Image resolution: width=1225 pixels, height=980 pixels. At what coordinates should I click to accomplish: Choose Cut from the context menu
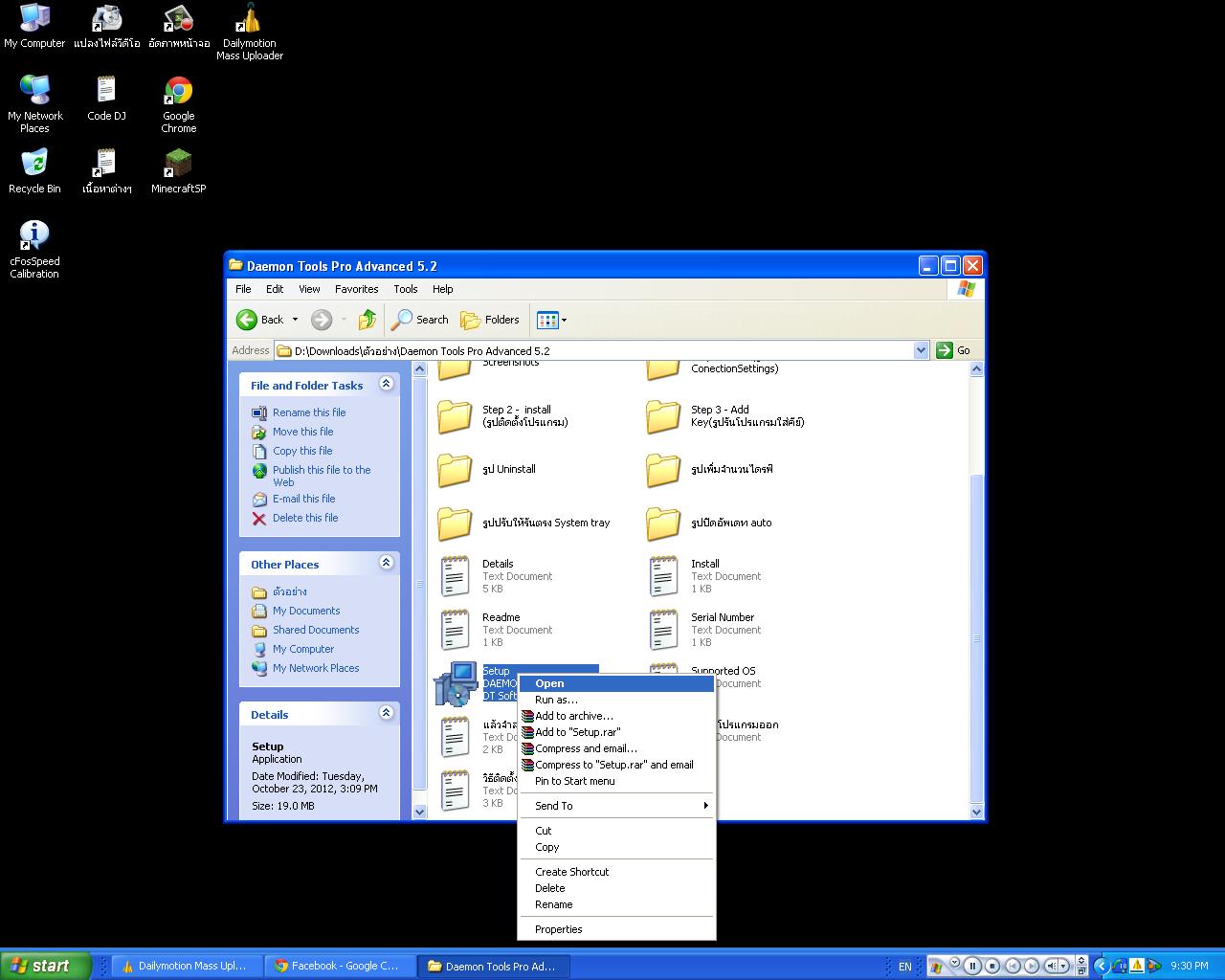tap(617, 831)
